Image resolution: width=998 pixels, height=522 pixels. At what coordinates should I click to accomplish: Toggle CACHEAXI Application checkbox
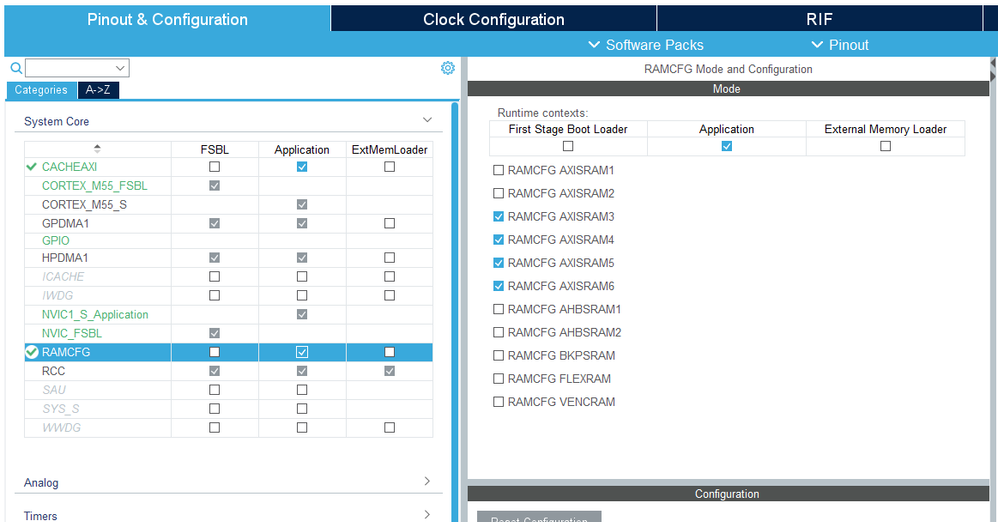[x=302, y=167]
